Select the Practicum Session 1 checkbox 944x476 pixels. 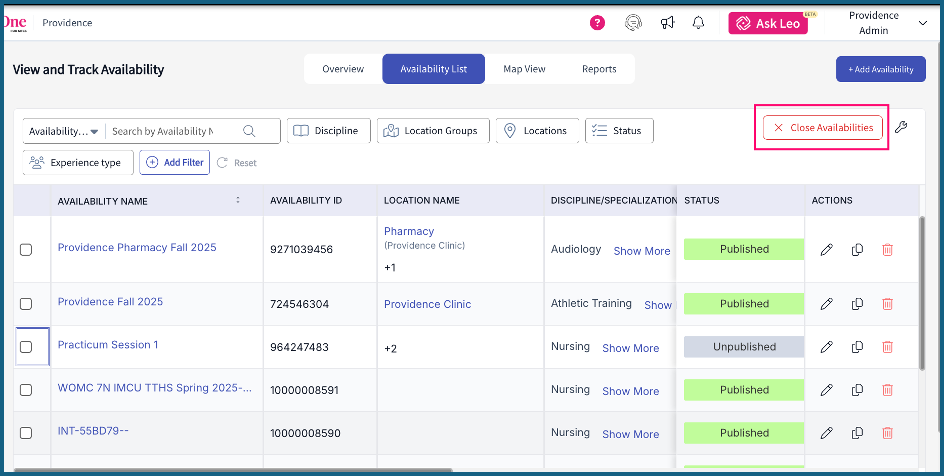(x=26, y=347)
